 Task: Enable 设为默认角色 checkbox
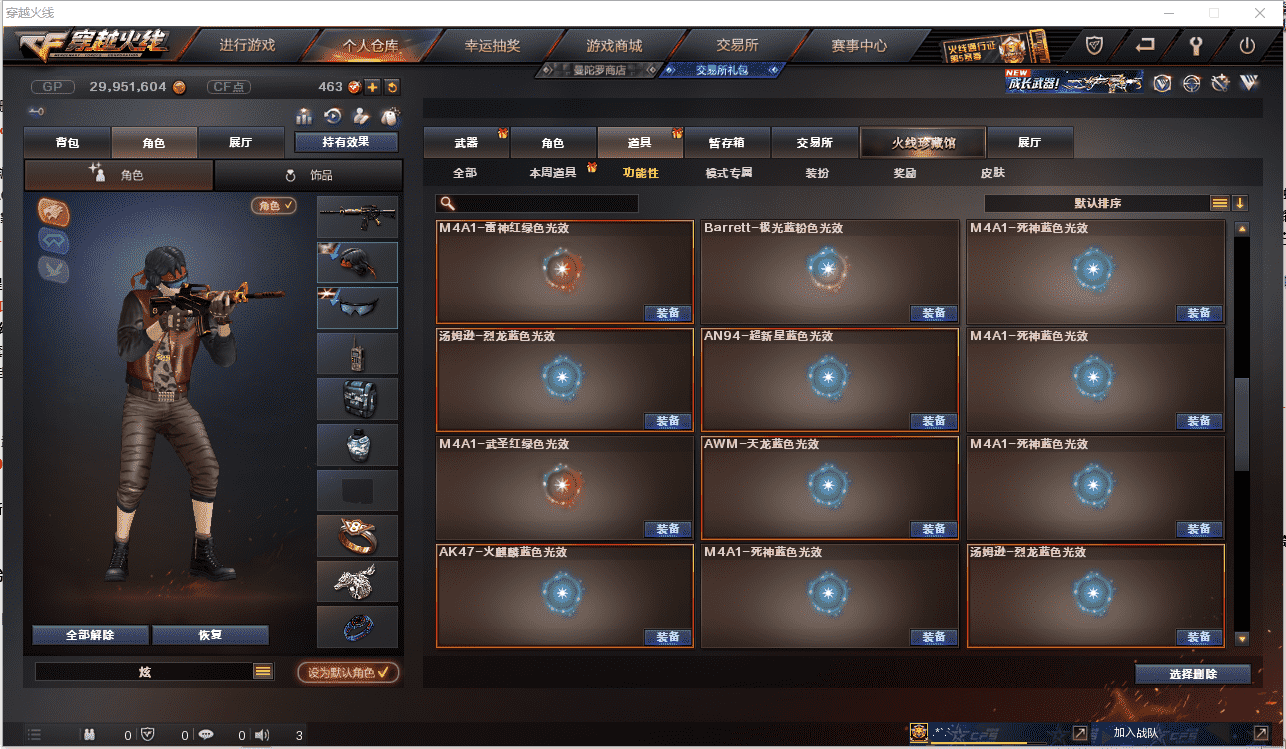pyautogui.click(x=348, y=672)
